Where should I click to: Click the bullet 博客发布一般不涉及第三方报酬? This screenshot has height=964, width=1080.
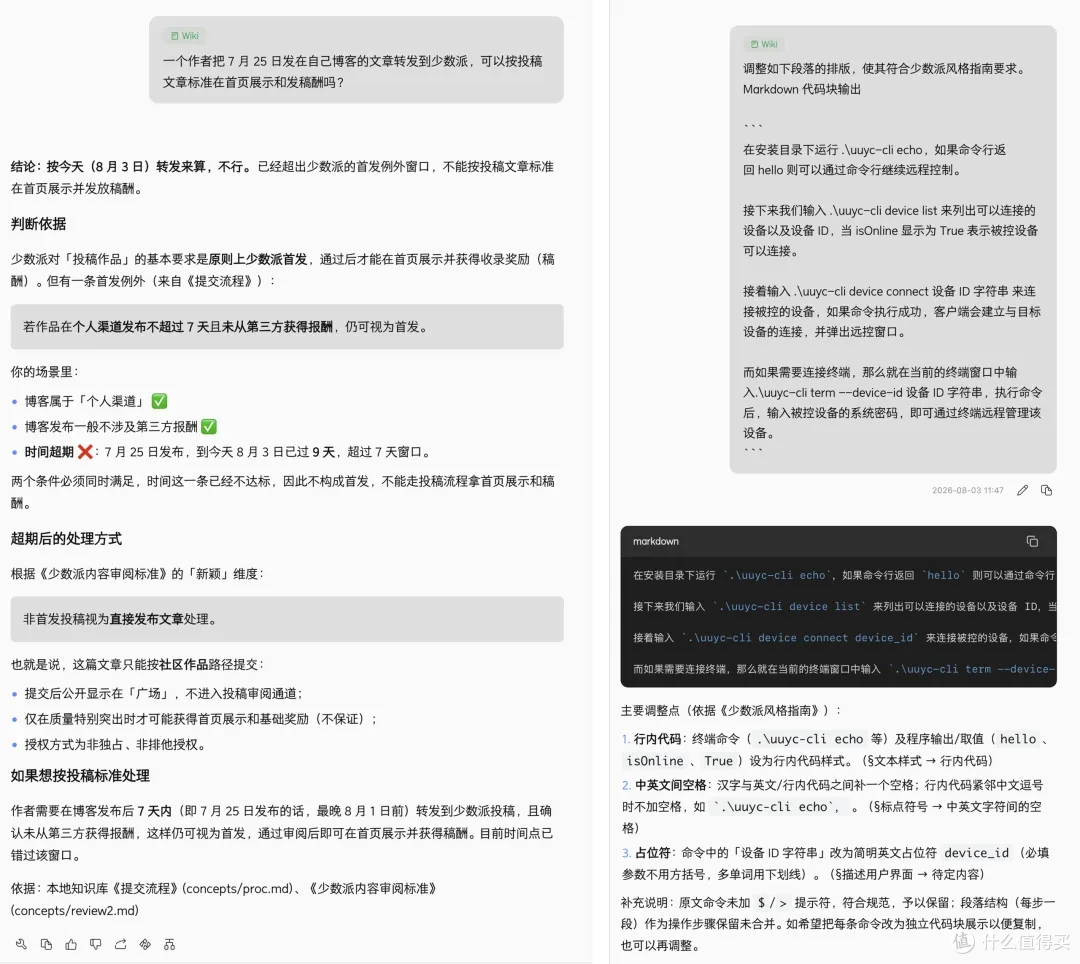pos(114,427)
